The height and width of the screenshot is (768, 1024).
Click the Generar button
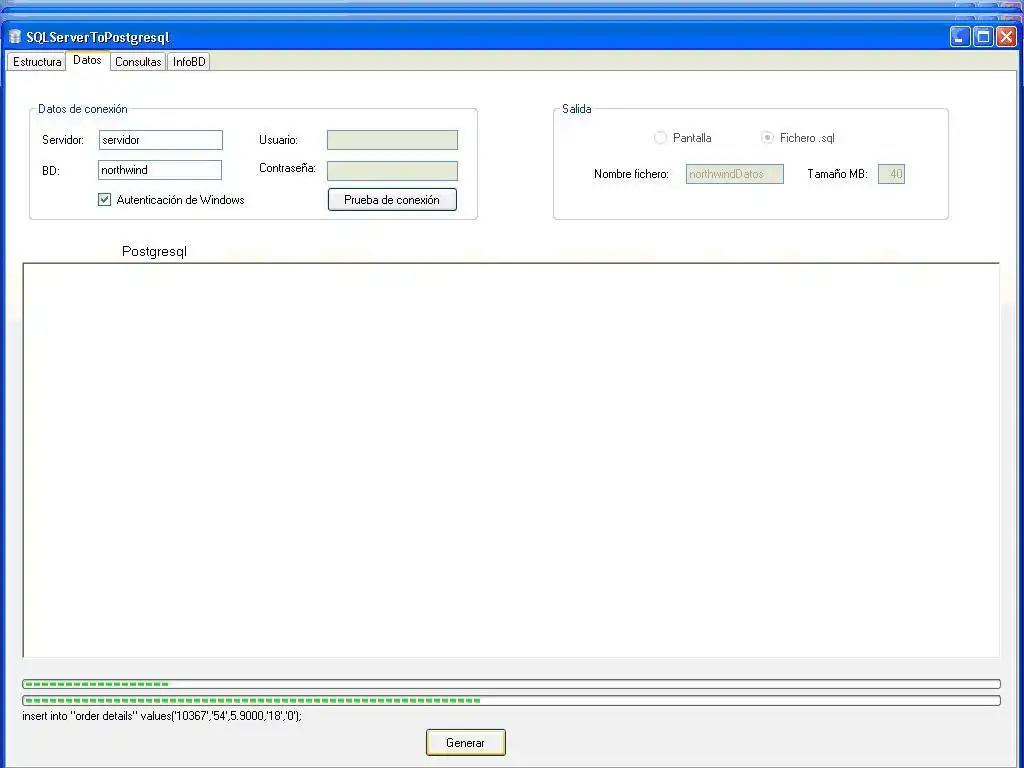466,743
